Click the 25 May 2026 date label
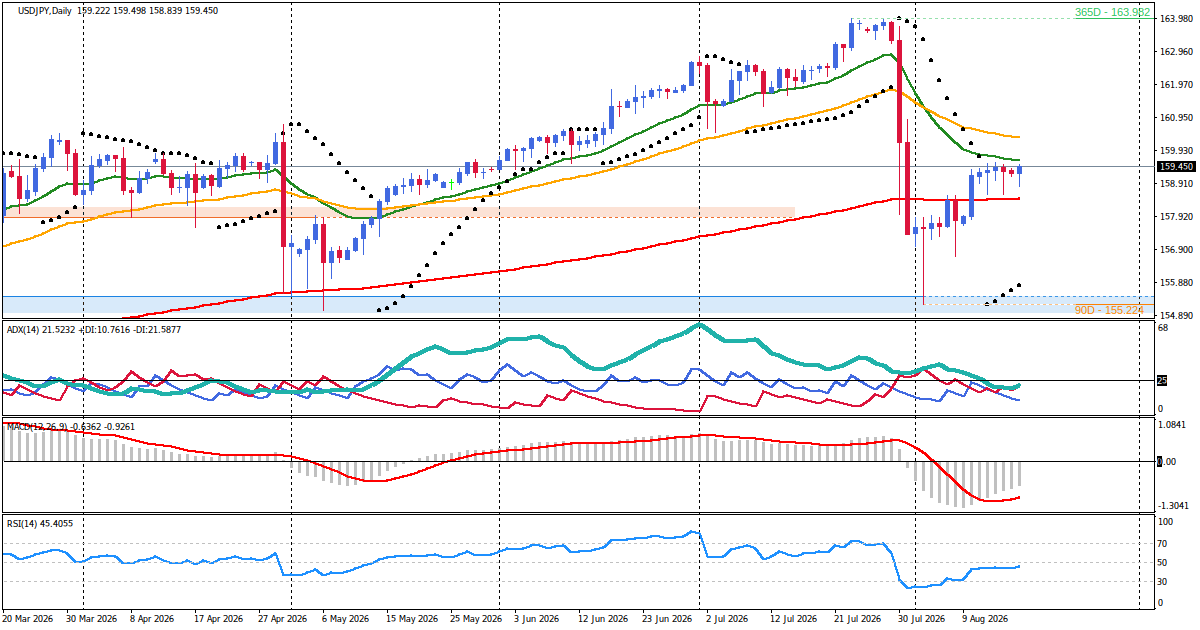The image size is (1200, 630). (475, 620)
